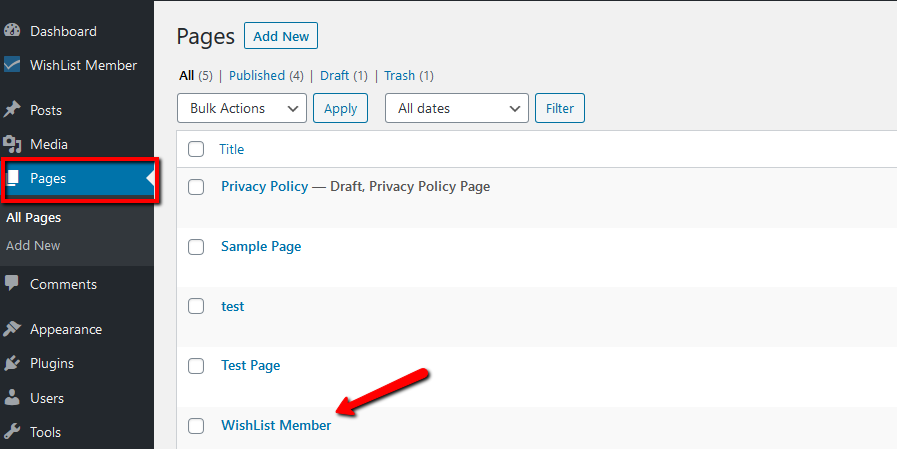This screenshot has width=897, height=449.
Task: Check the lowercase test row checkbox
Action: point(196,306)
